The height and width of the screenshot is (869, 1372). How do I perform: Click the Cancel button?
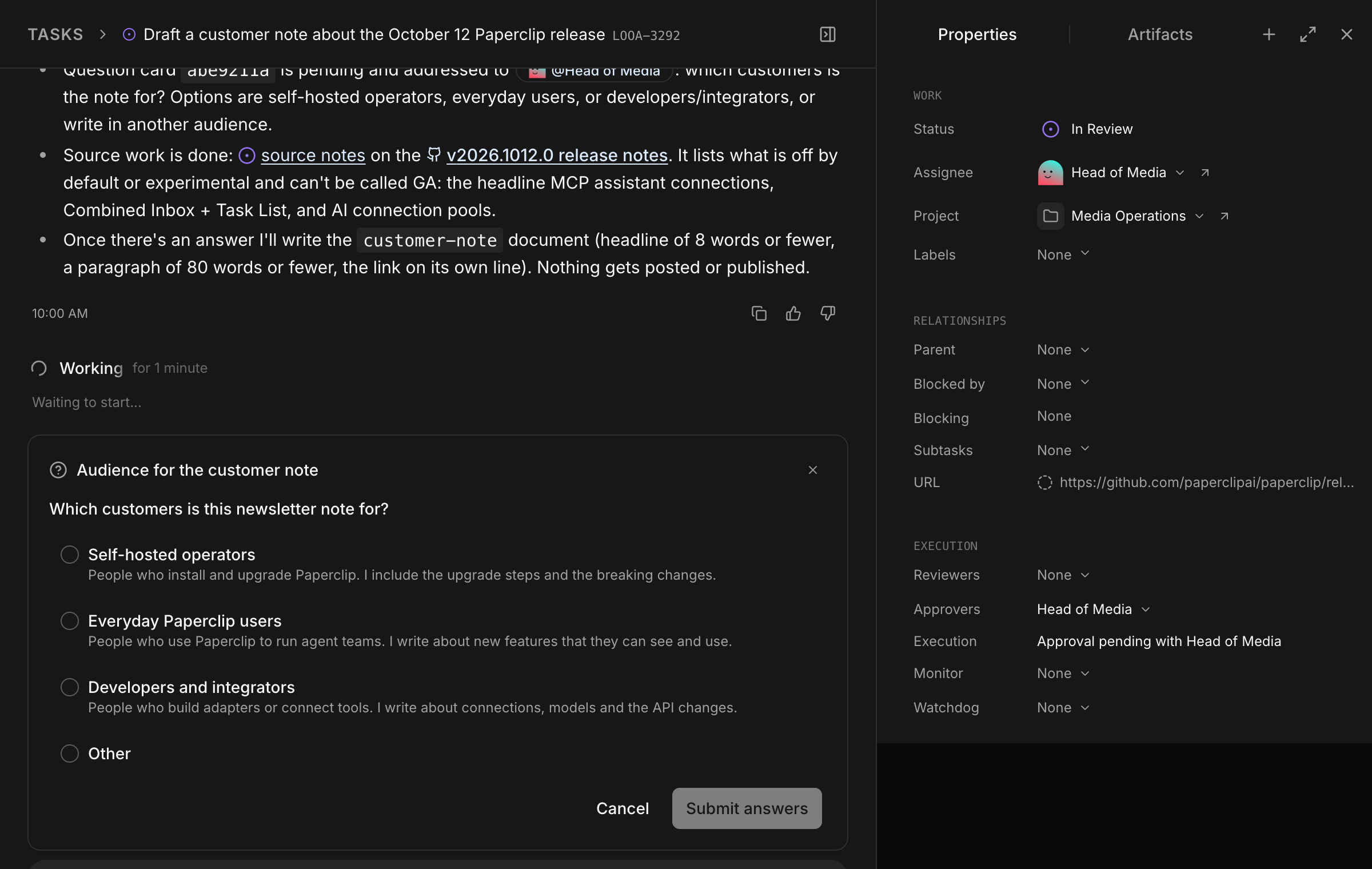click(x=623, y=808)
